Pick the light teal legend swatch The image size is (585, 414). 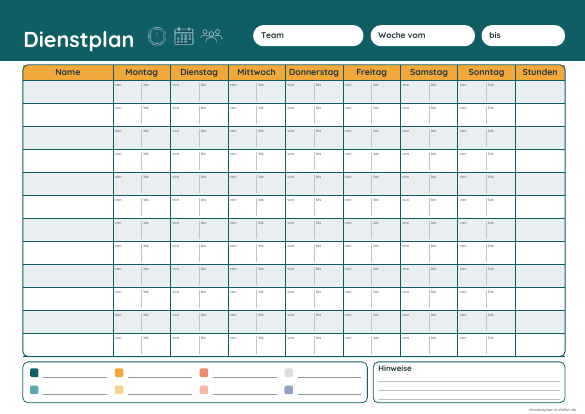pos(34,390)
